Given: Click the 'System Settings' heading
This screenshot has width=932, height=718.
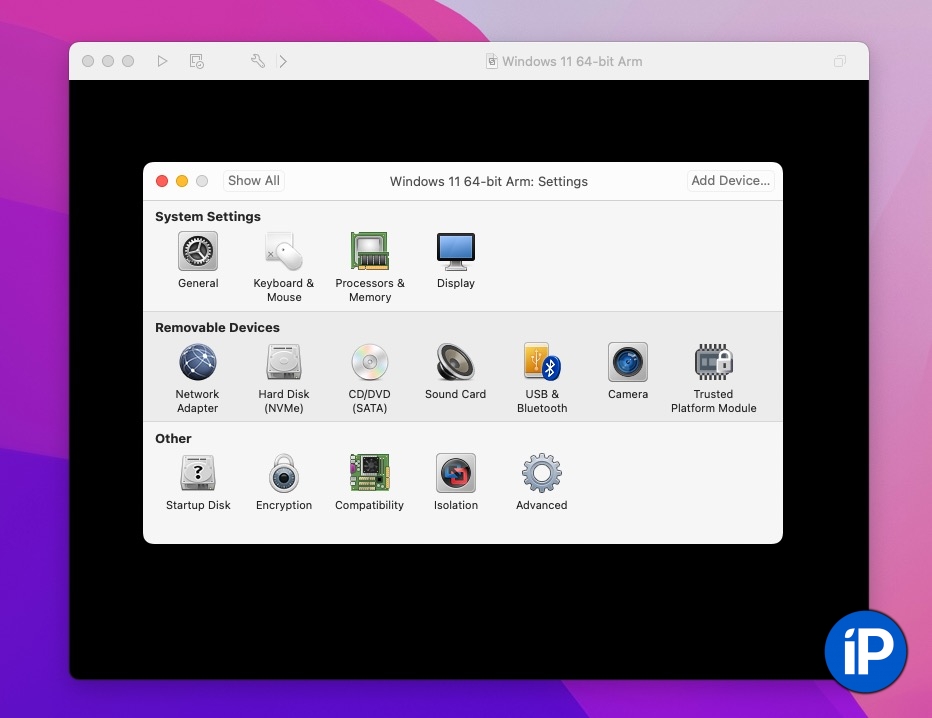Looking at the screenshot, I should pyautogui.click(x=208, y=216).
